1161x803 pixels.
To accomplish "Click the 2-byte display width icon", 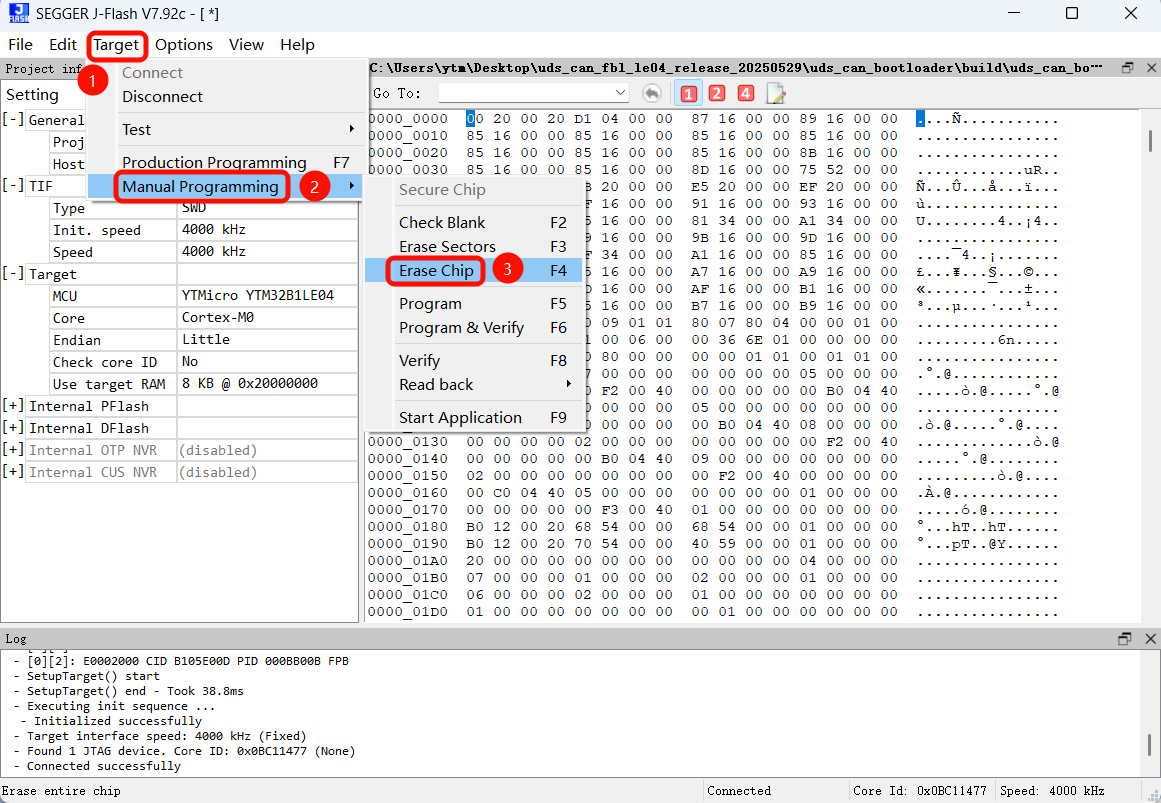I will click(x=717, y=93).
